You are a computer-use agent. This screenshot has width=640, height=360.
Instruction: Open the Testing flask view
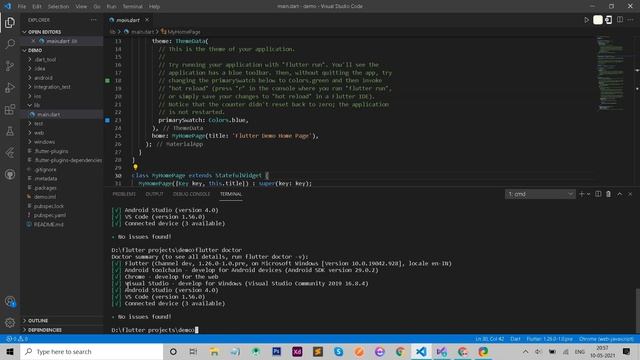coord(10,131)
